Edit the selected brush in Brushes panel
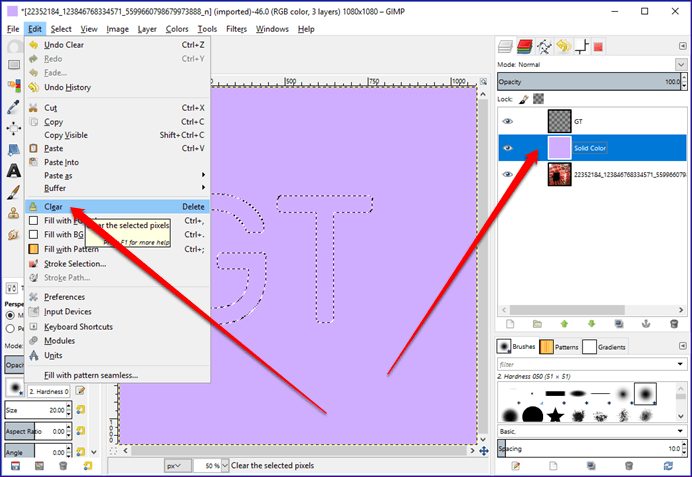Screen dimensions: 692x477 (x=515, y=466)
